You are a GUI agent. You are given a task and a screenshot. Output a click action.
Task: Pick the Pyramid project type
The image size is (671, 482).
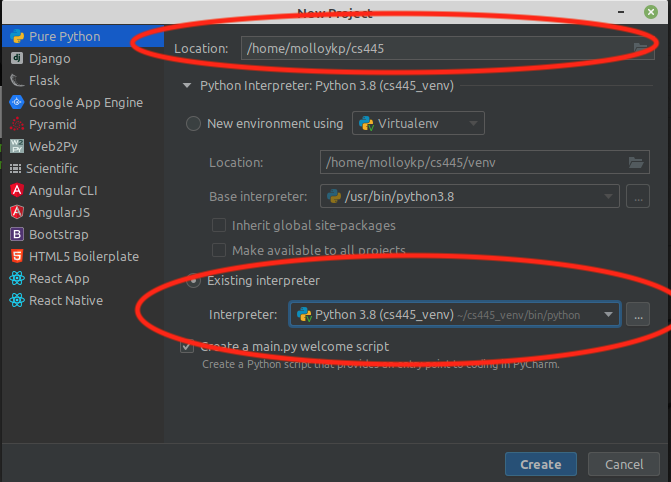52,124
